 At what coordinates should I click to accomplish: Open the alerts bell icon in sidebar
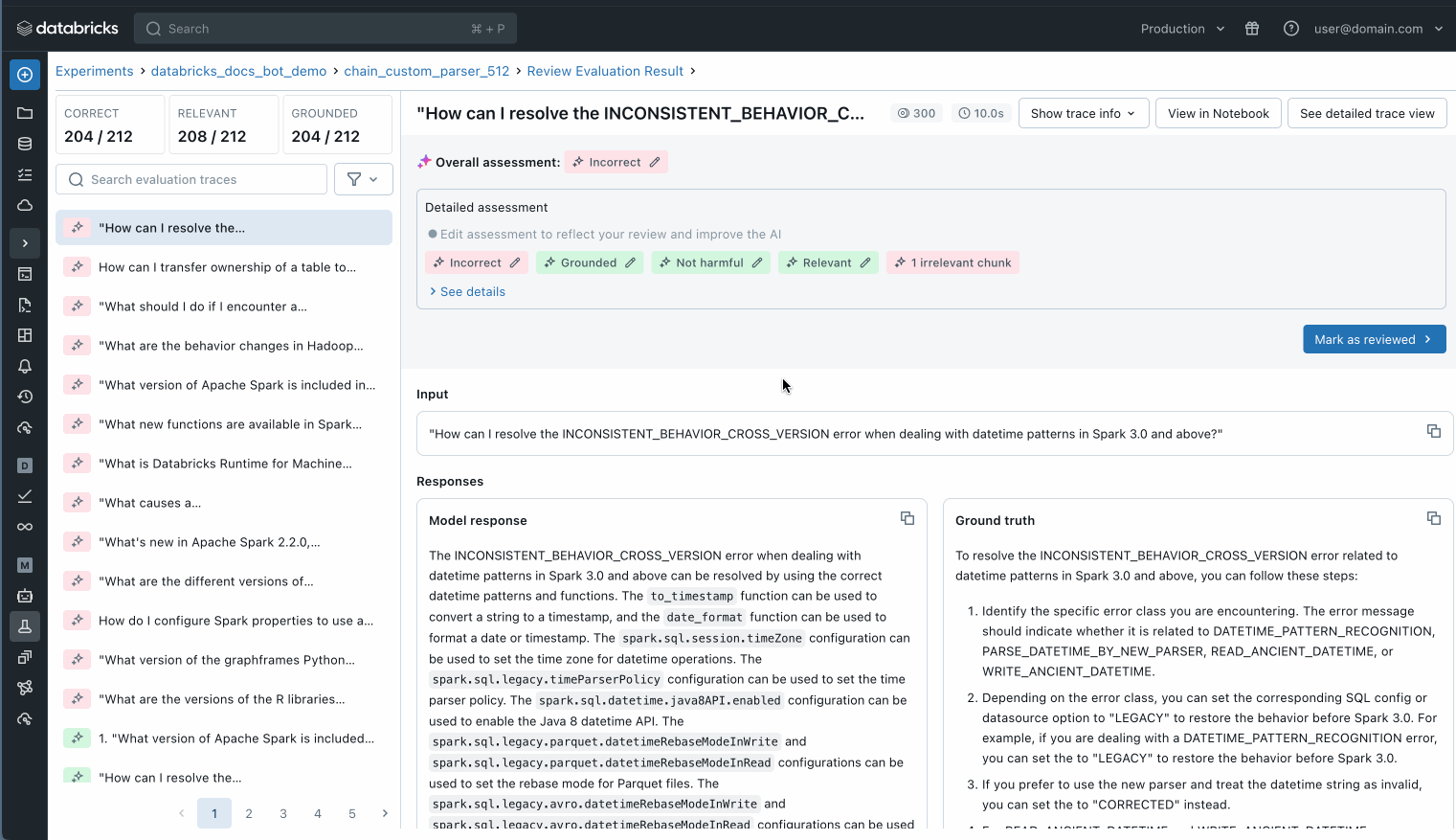[x=25, y=366]
